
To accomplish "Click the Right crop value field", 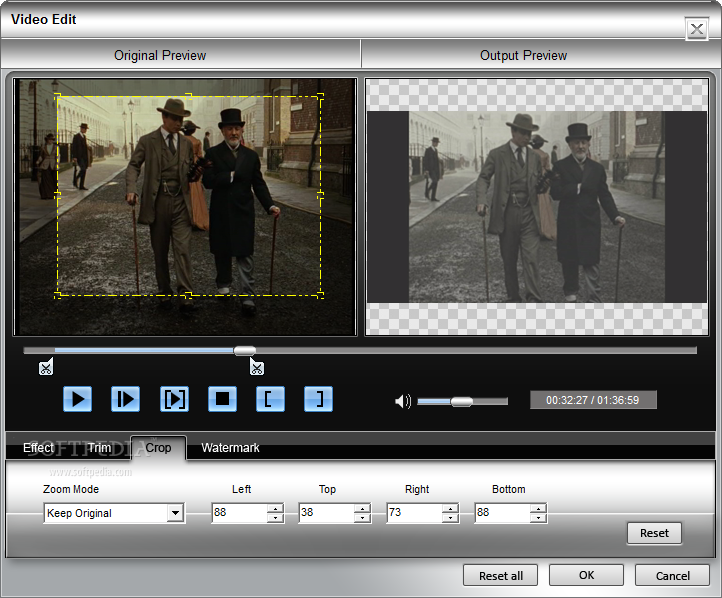I will (x=414, y=512).
